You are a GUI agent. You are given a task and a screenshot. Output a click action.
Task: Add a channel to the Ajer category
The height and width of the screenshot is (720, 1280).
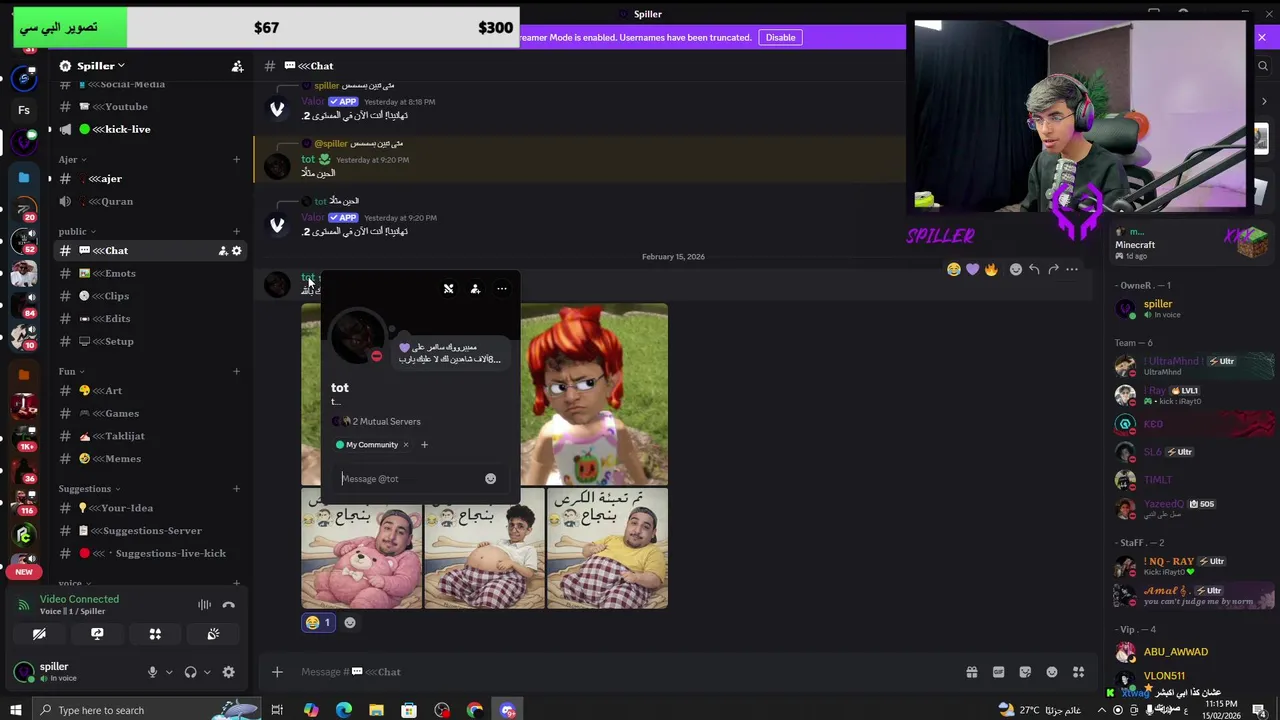click(x=237, y=159)
